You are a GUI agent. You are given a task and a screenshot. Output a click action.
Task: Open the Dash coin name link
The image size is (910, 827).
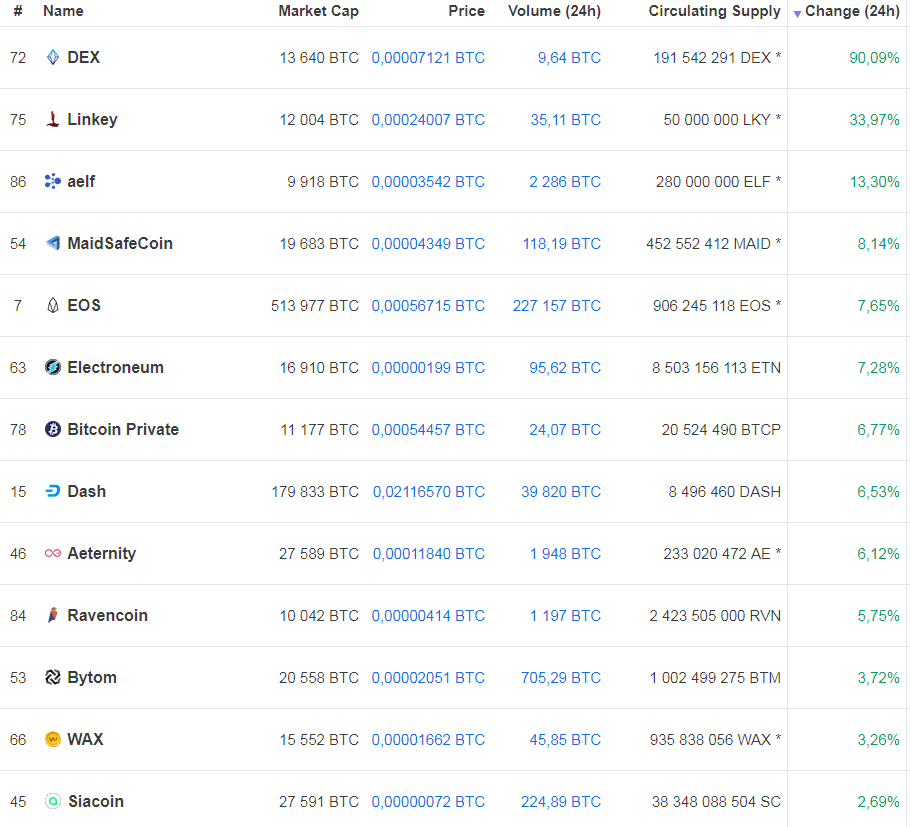pyautogui.click(x=86, y=492)
